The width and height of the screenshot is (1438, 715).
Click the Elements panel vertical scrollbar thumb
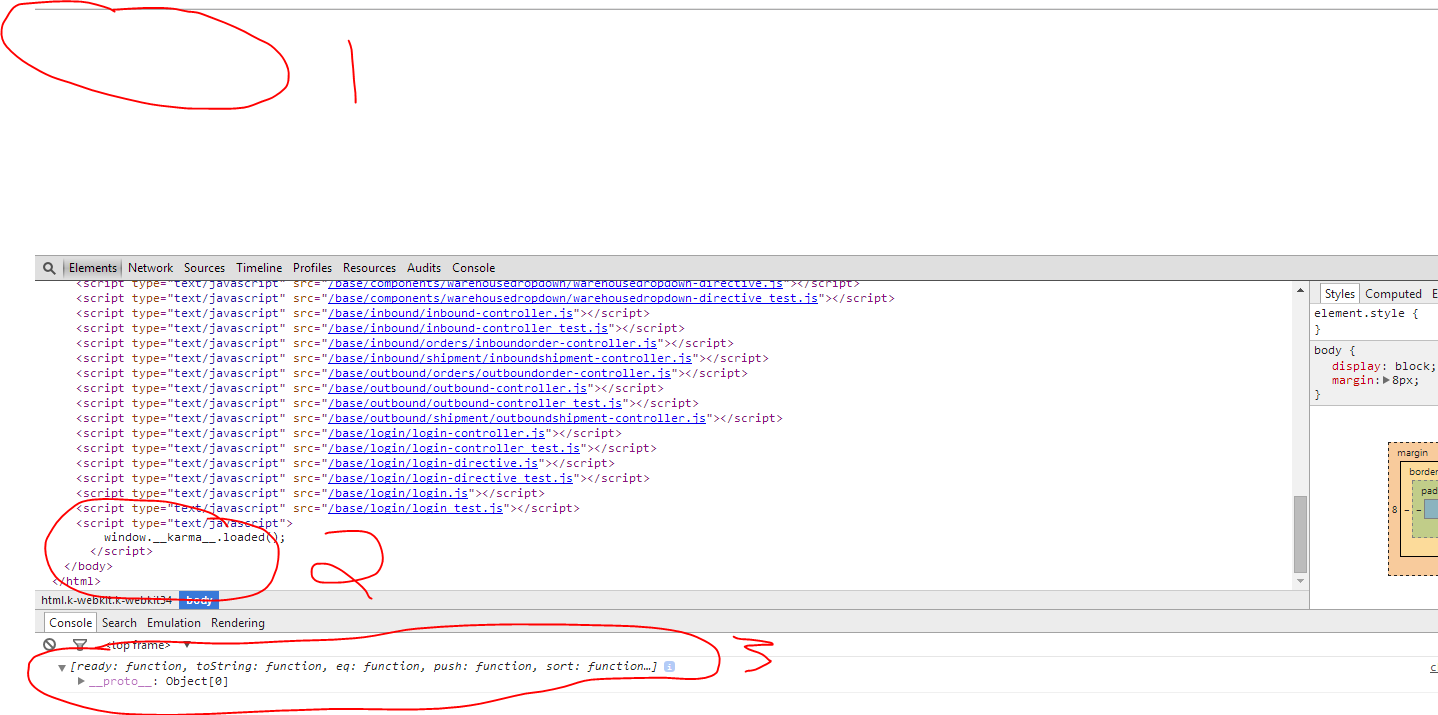point(1300,533)
